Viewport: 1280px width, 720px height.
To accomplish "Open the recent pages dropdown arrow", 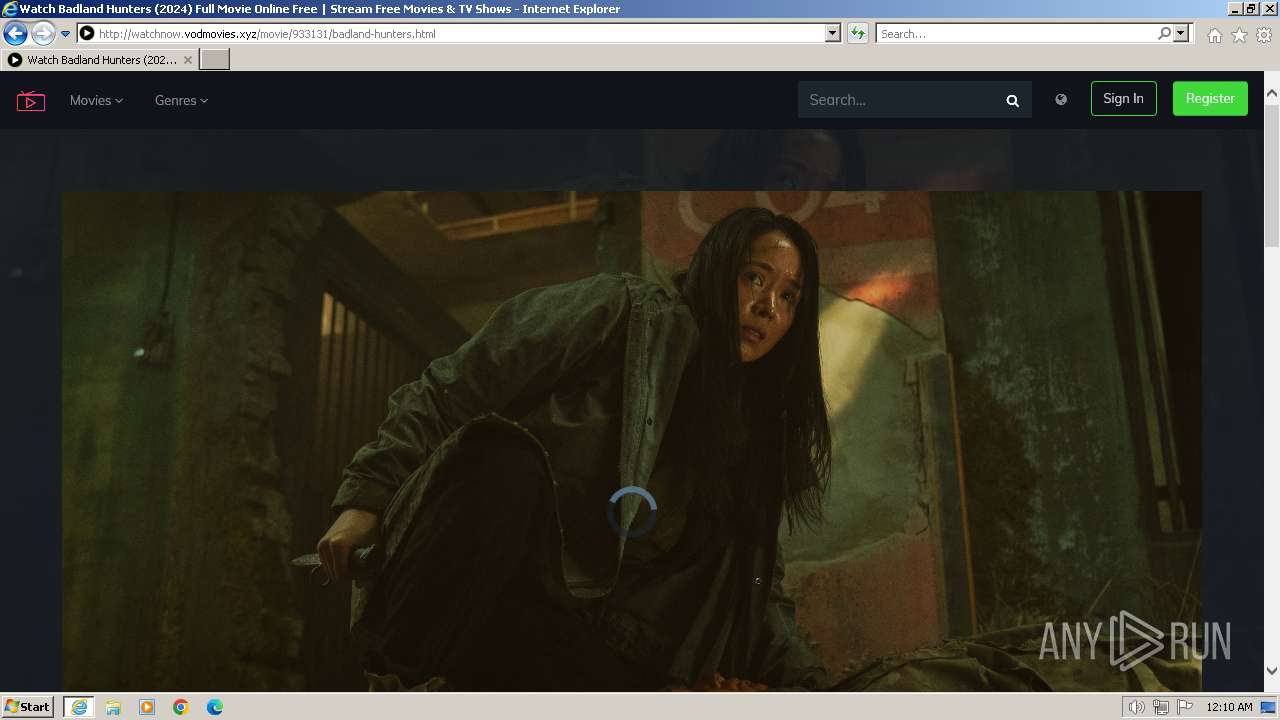I will [x=66, y=33].
